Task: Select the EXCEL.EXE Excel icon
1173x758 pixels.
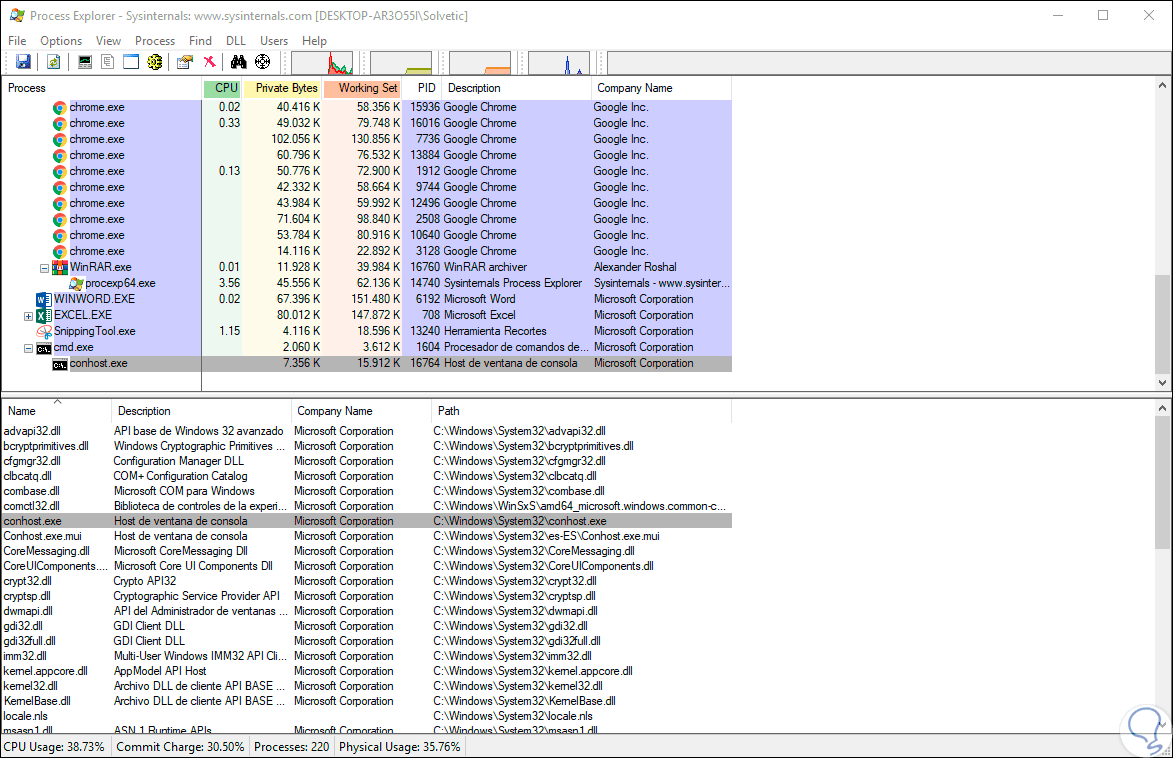Action: click(x=43, y=316)
